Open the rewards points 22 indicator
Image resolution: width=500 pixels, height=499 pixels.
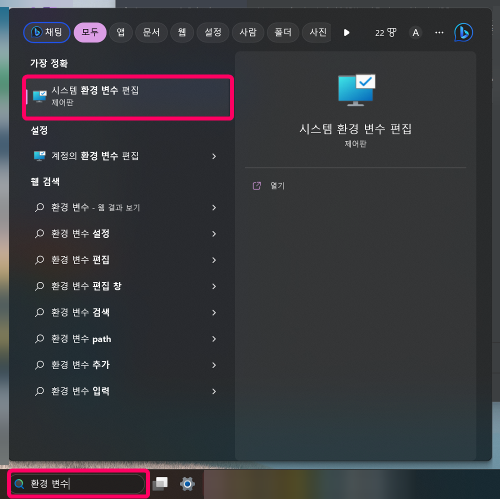(x=386, y=33)
